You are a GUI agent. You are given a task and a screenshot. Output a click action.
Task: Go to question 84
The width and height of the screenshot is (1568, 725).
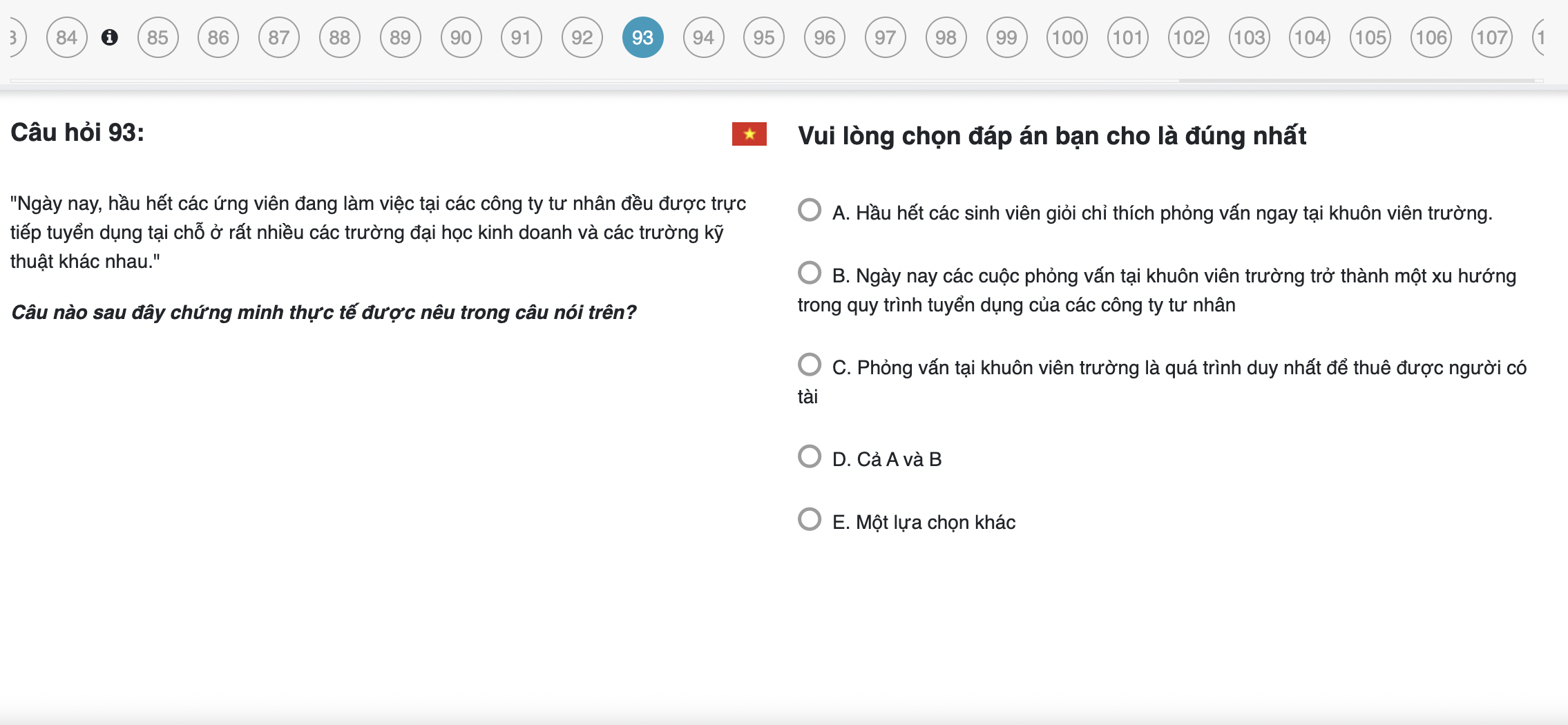(x=67, y=37)
